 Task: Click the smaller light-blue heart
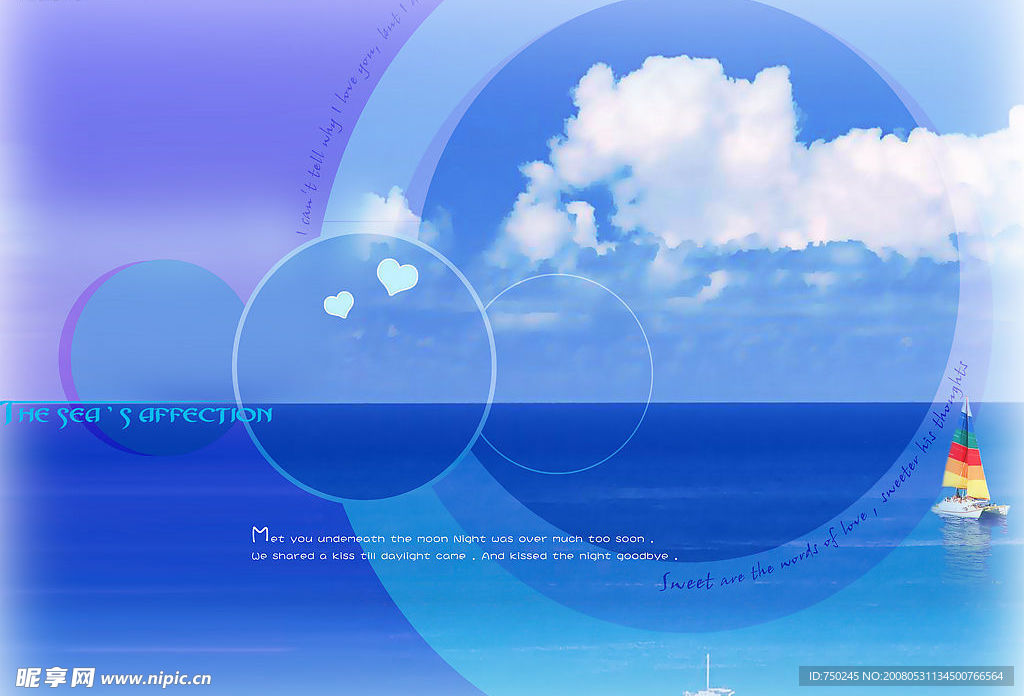point(339,304)
